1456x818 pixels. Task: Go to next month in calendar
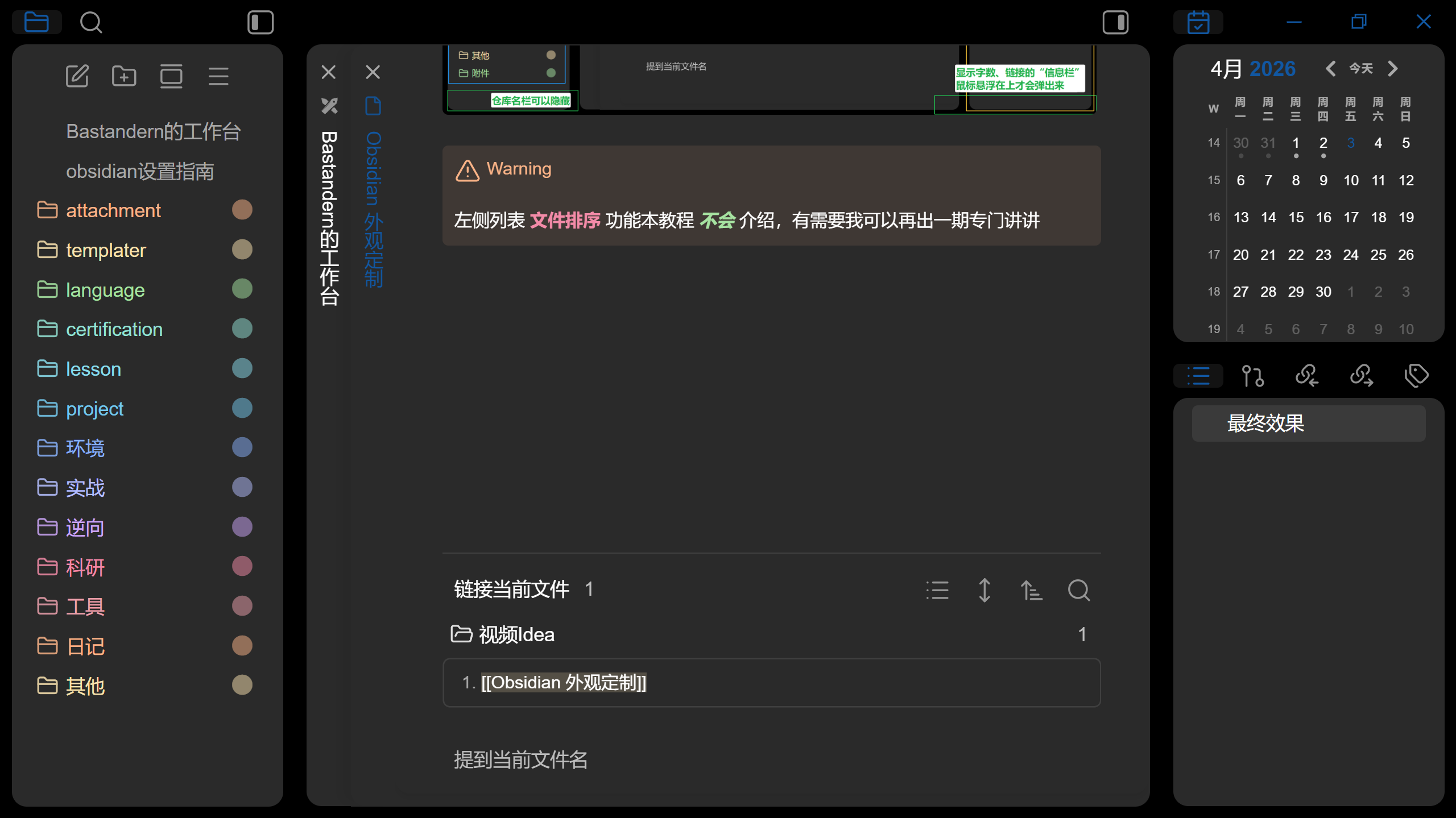tap(1393, 69)
